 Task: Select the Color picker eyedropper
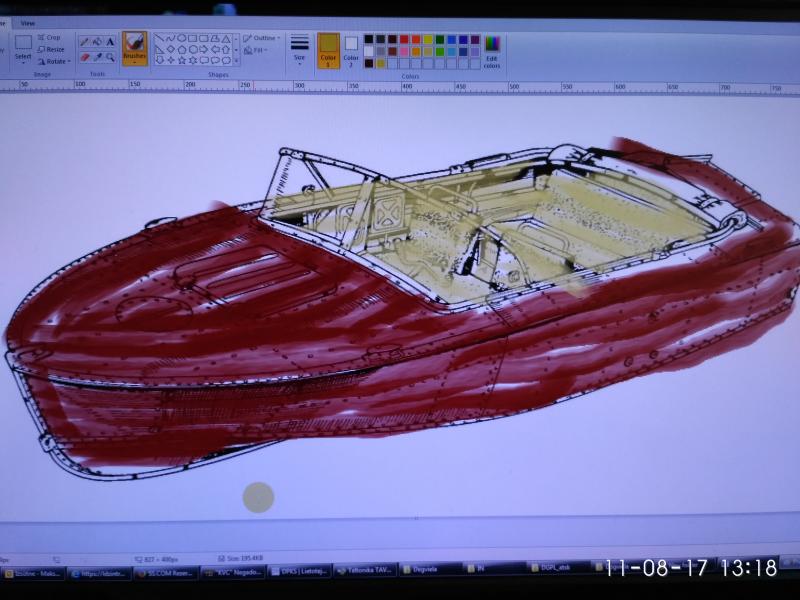click(x=97, y=57)
